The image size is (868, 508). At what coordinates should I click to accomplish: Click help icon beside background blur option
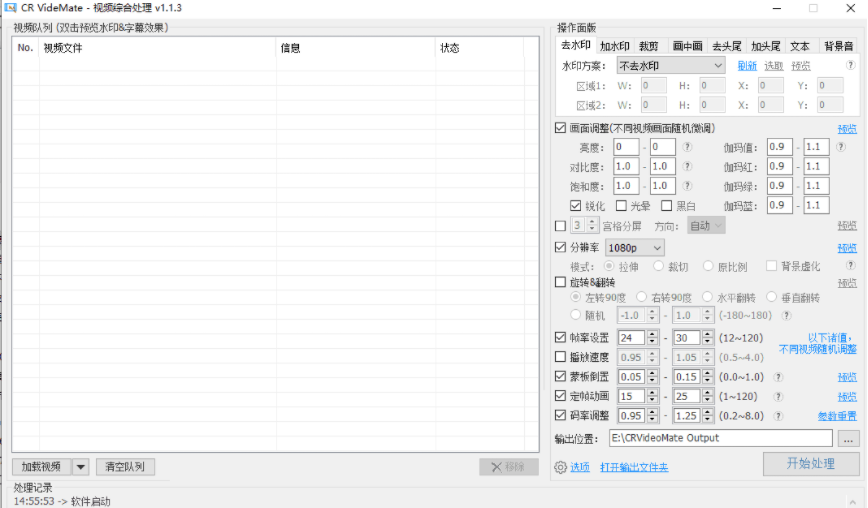click(850, 266)
